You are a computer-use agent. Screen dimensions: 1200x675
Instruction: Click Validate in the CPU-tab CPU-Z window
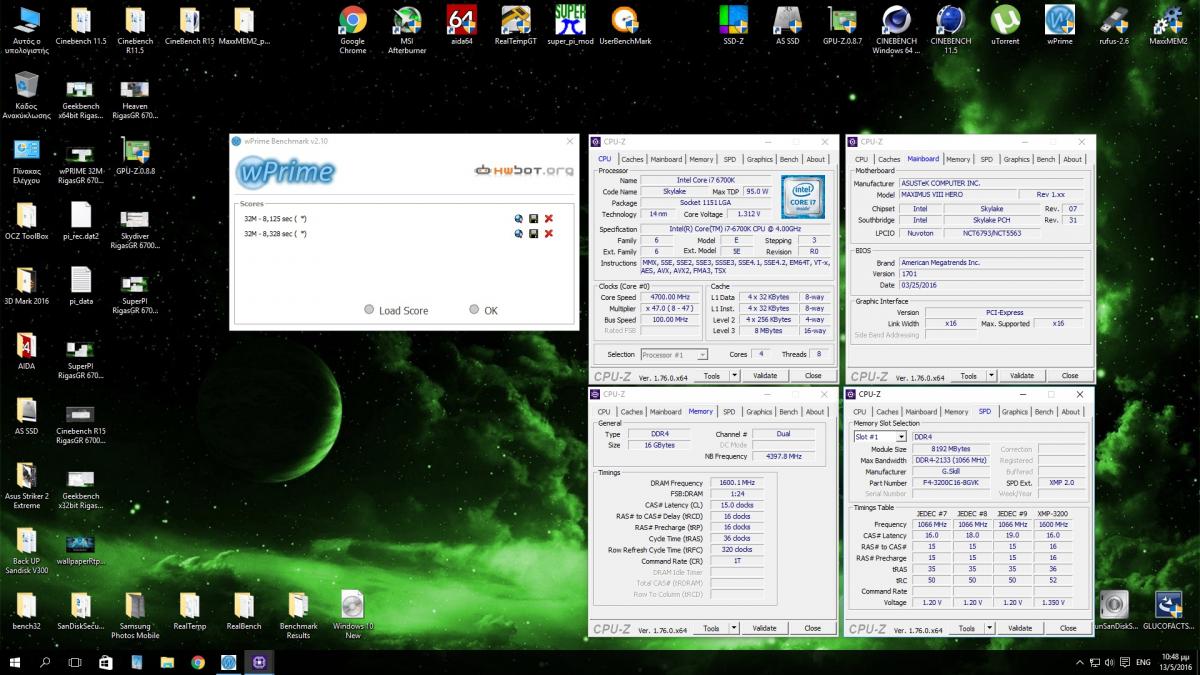765,376
